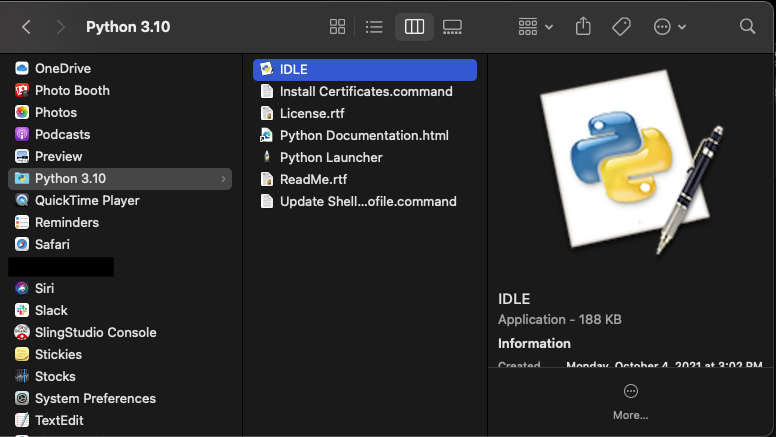Click the 'System Preferences' label
Screen dimensions: 776x437
click(x=95, y=398)
